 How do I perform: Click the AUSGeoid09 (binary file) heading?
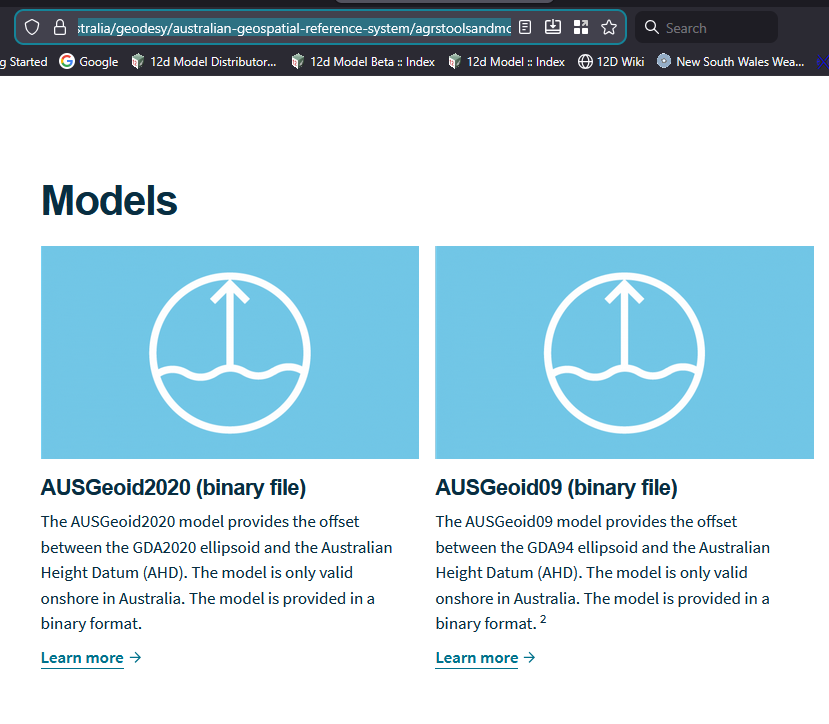click(x=556, y=488)
